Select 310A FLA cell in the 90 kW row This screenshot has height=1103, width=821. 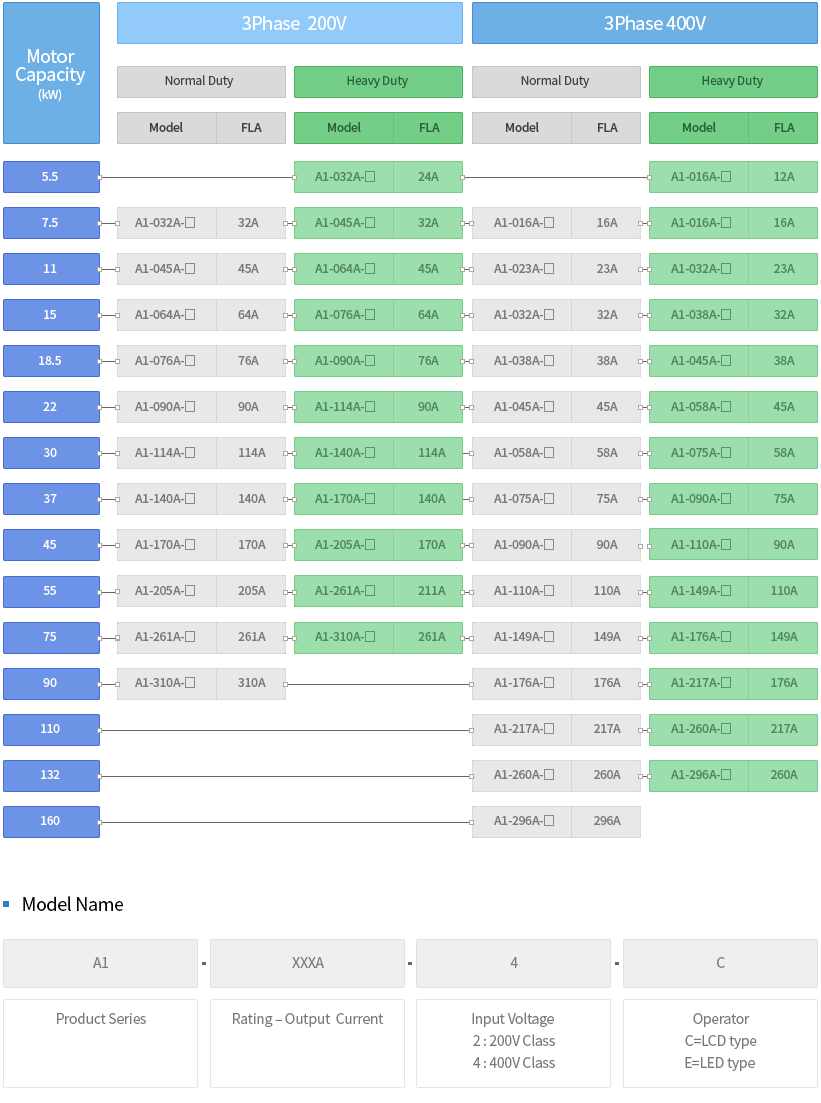click(x=251, y=683)
